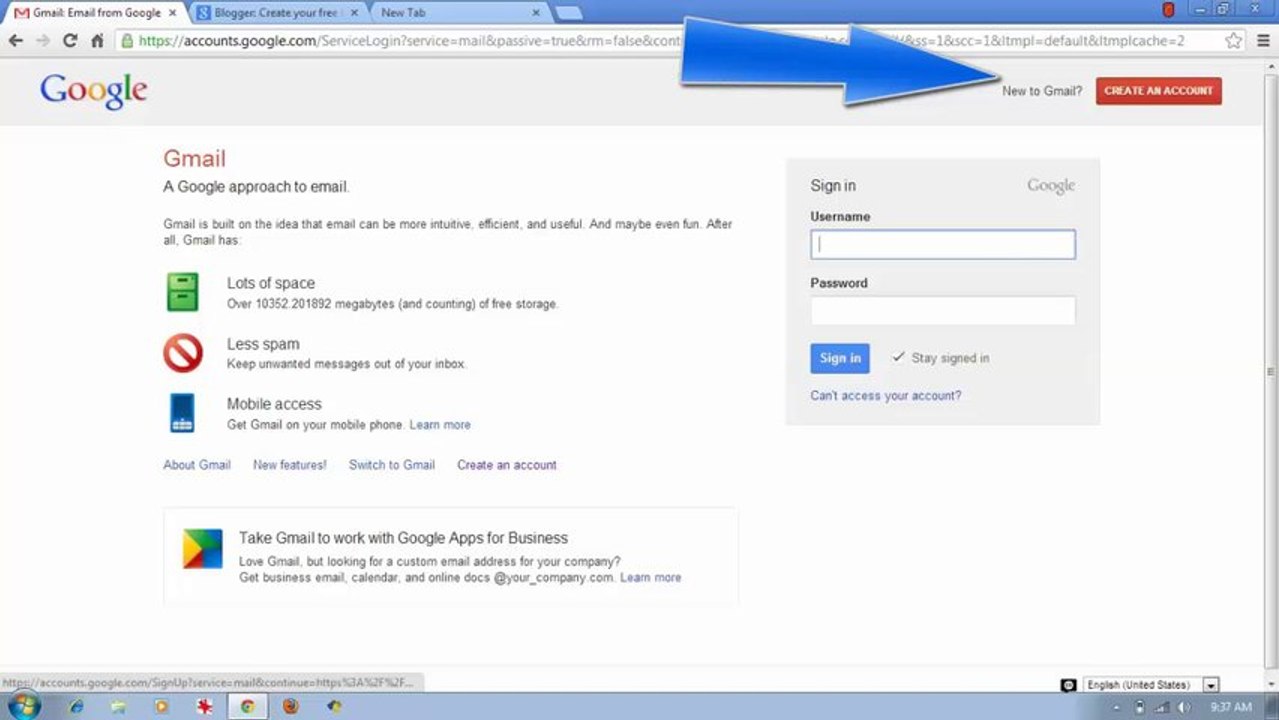The height and width of the screenshot is (720, 1279).
Task: Open the Chrome menu icon
Action: [x=1263, y=41]
